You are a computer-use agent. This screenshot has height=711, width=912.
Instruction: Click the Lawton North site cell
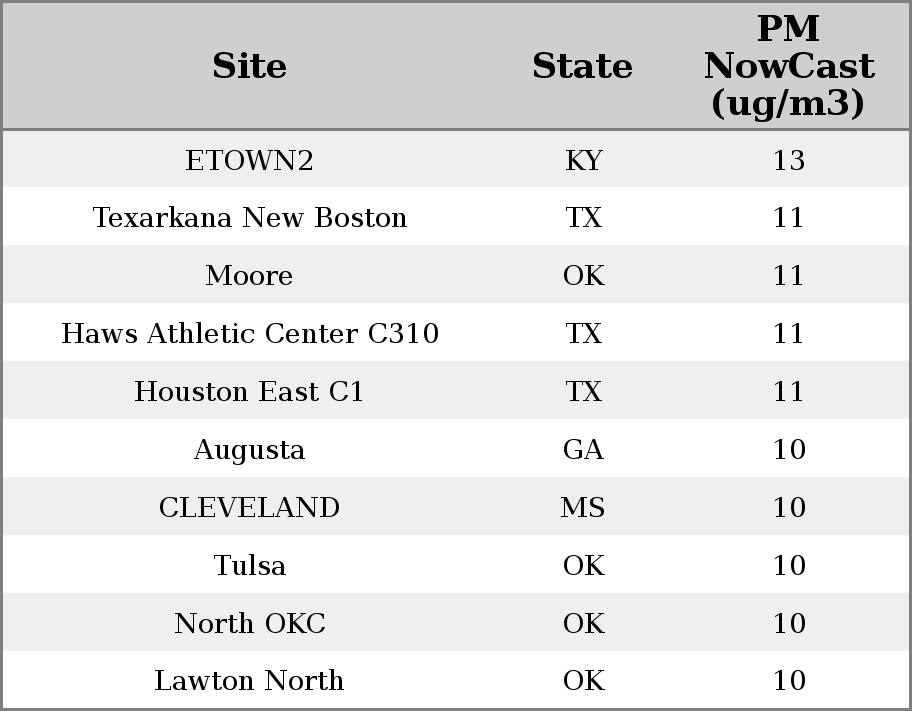(x=249, y=680)
